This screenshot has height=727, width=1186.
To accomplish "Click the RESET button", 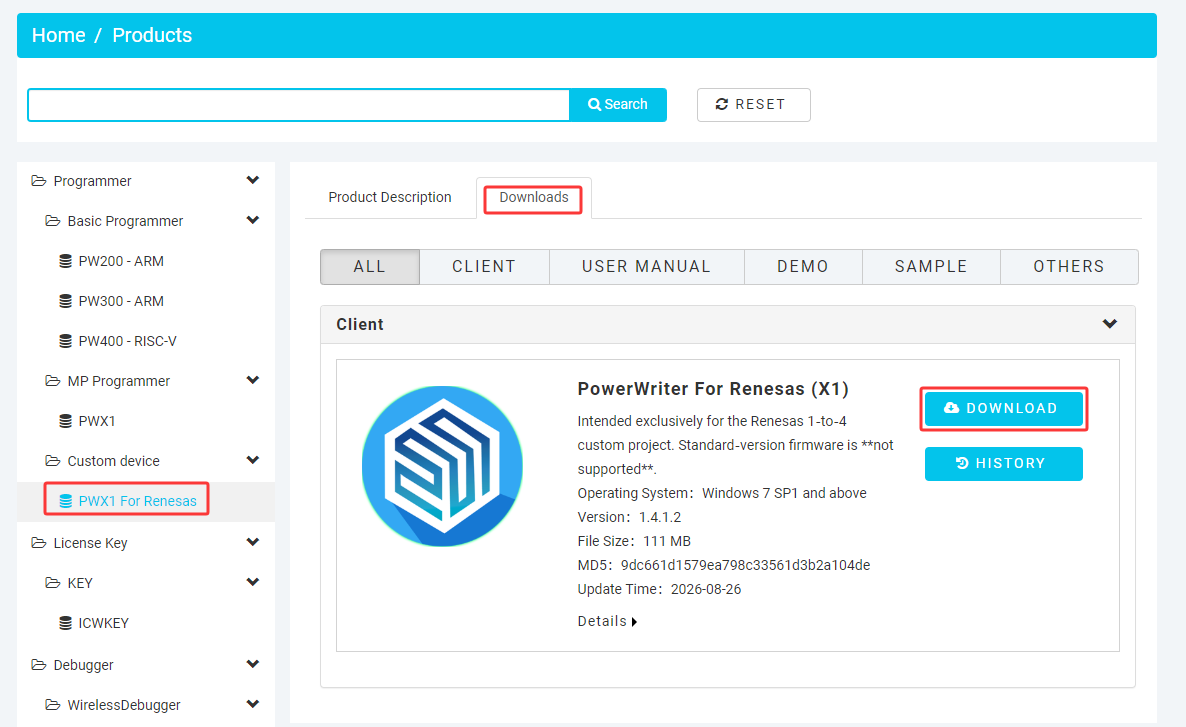I will point(753,104).
